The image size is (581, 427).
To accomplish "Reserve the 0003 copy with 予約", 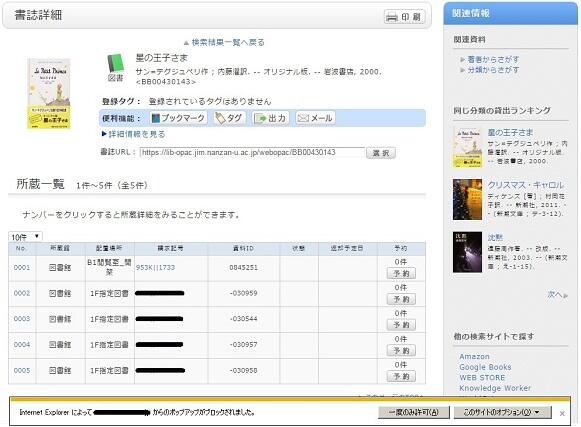I will [401, 325].
